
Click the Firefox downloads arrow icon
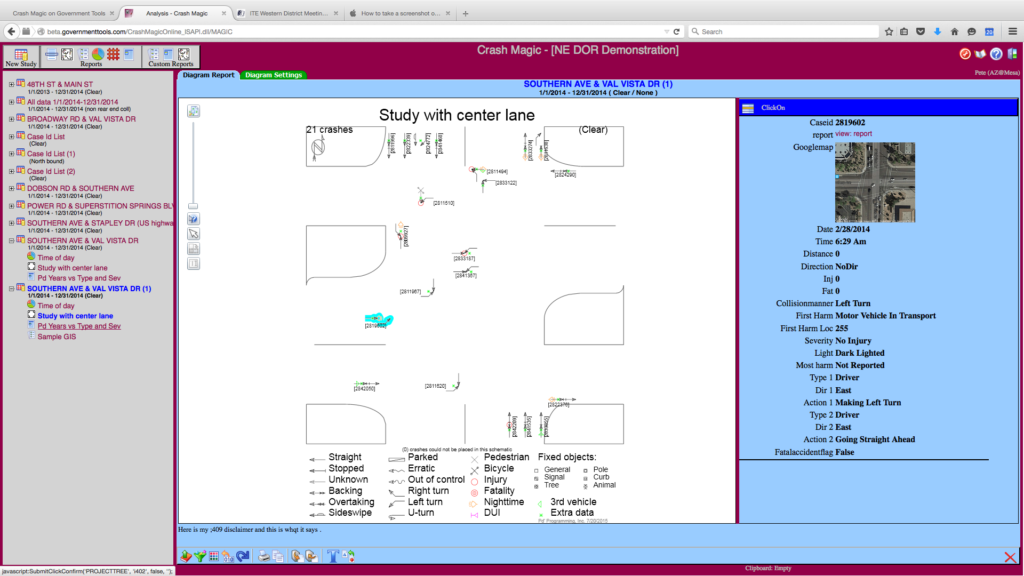(x=938, y=31)
